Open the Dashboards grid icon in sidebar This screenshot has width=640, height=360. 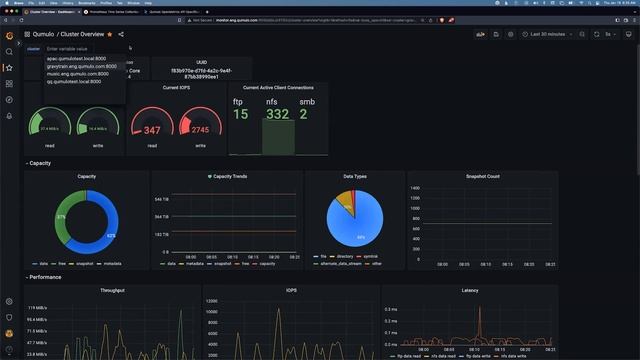[9, 84]
